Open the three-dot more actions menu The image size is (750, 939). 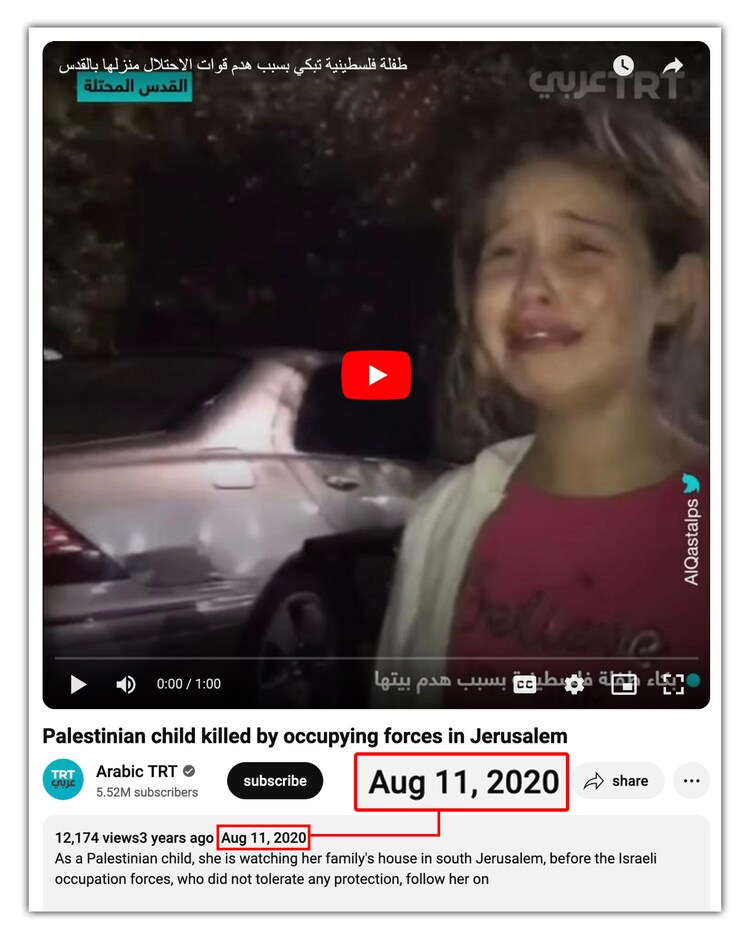pyautogui.click(x=691, y=781)
